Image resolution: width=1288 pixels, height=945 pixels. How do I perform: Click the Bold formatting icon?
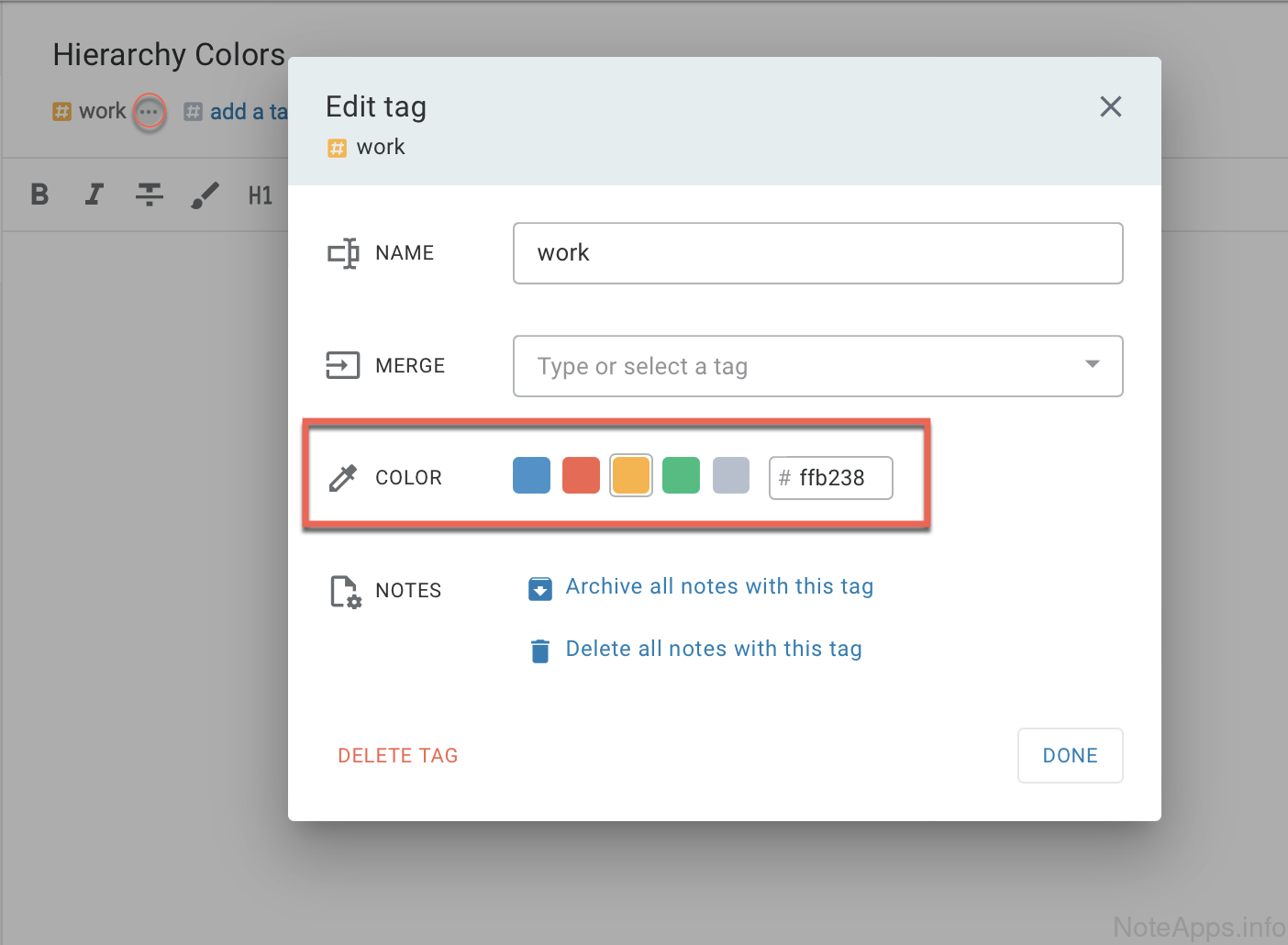(x=39, y=195)
